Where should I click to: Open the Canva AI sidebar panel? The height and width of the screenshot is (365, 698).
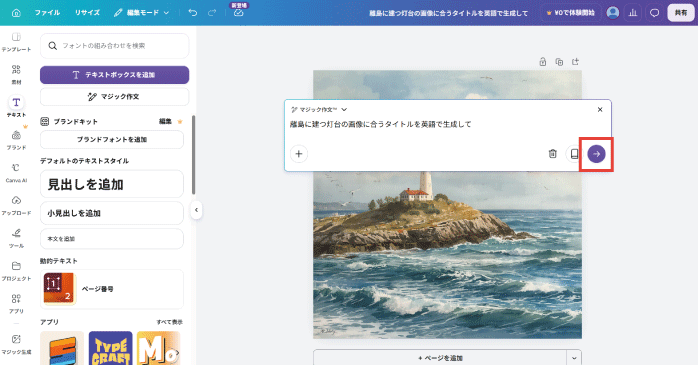pyautogui.click(x=16, y=172)
